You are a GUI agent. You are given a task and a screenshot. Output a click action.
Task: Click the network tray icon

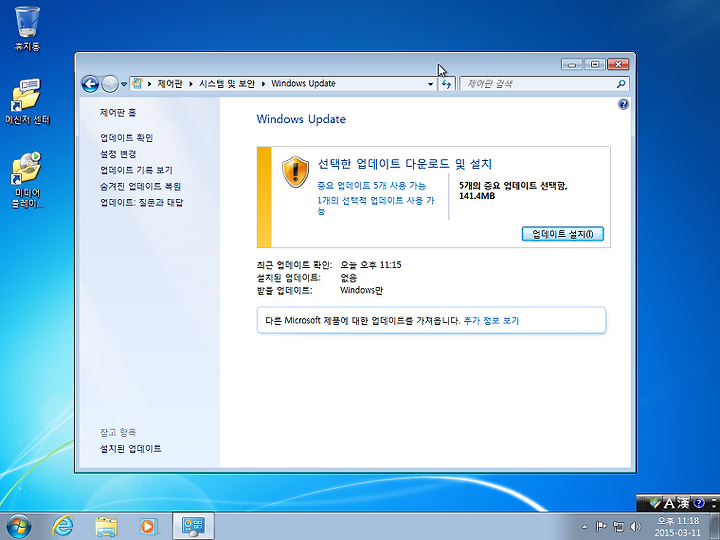[x=619, y=527]
